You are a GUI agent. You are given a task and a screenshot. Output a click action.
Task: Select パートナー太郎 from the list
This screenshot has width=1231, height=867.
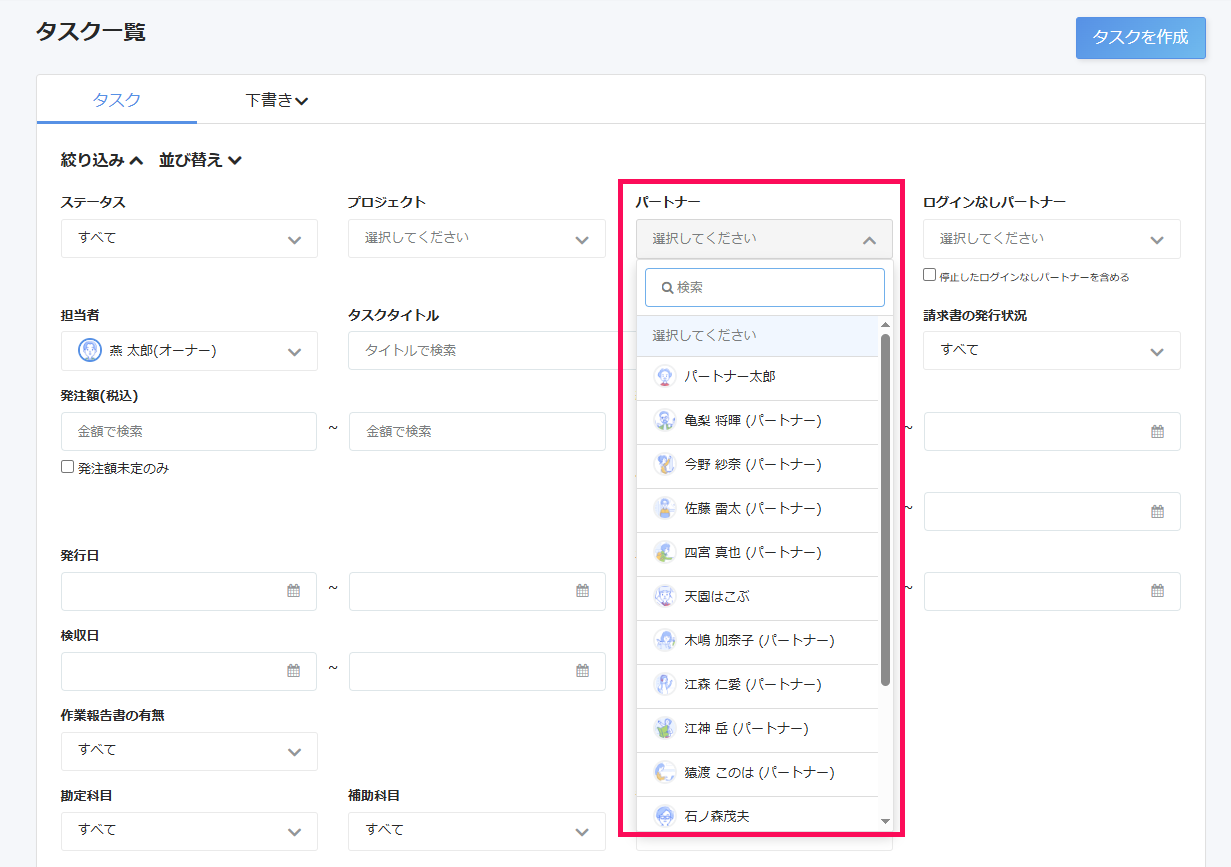click(x=757, y=377)
